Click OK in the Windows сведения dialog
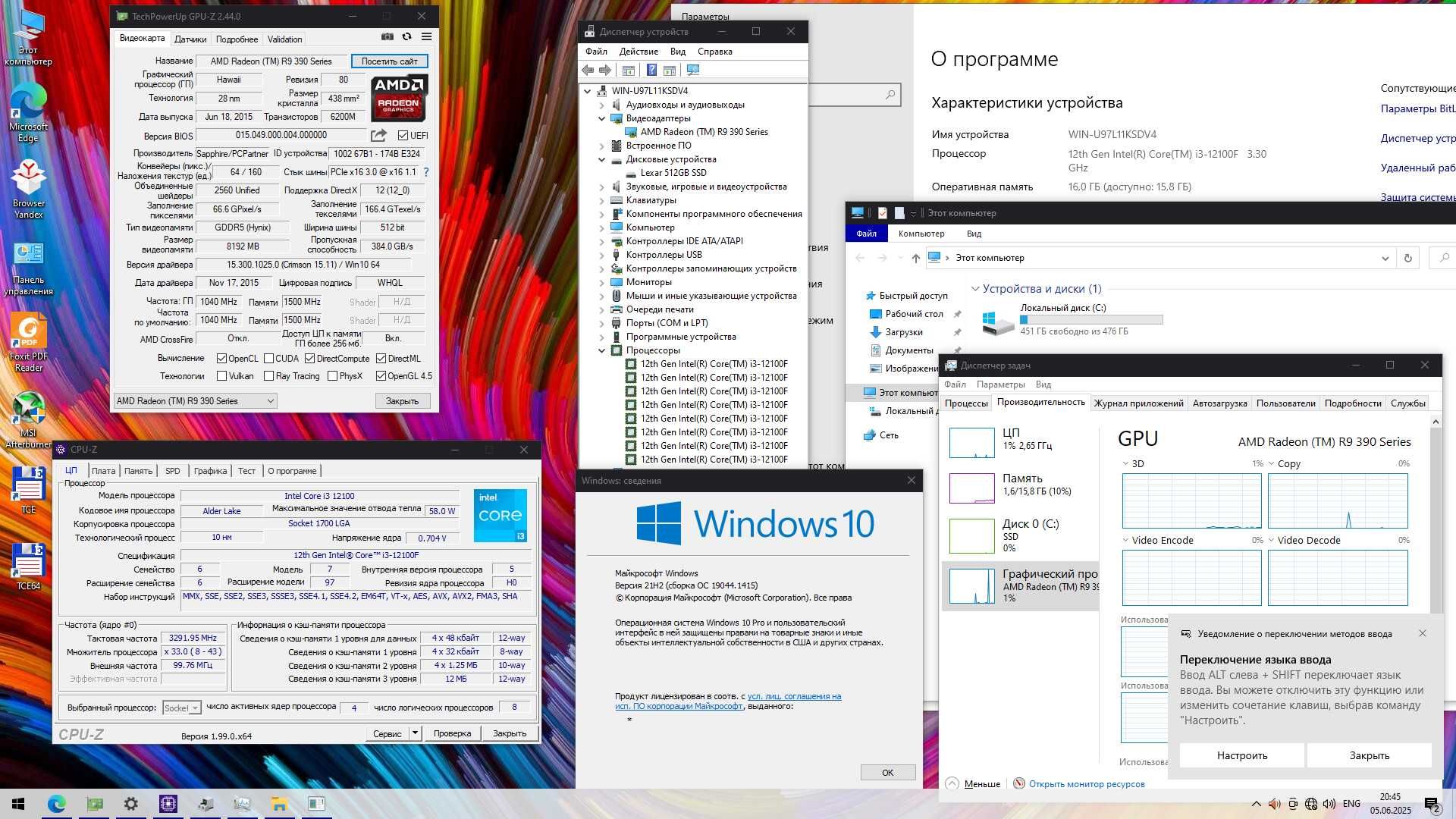Viewport: 1456px width, 819px height. coord(888,773)
